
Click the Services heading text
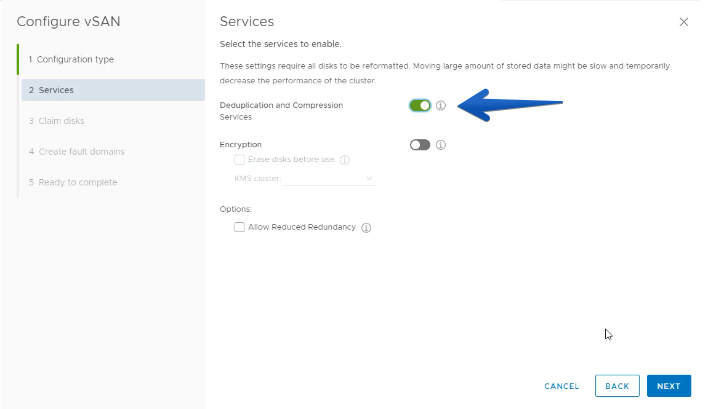(247, 22)
